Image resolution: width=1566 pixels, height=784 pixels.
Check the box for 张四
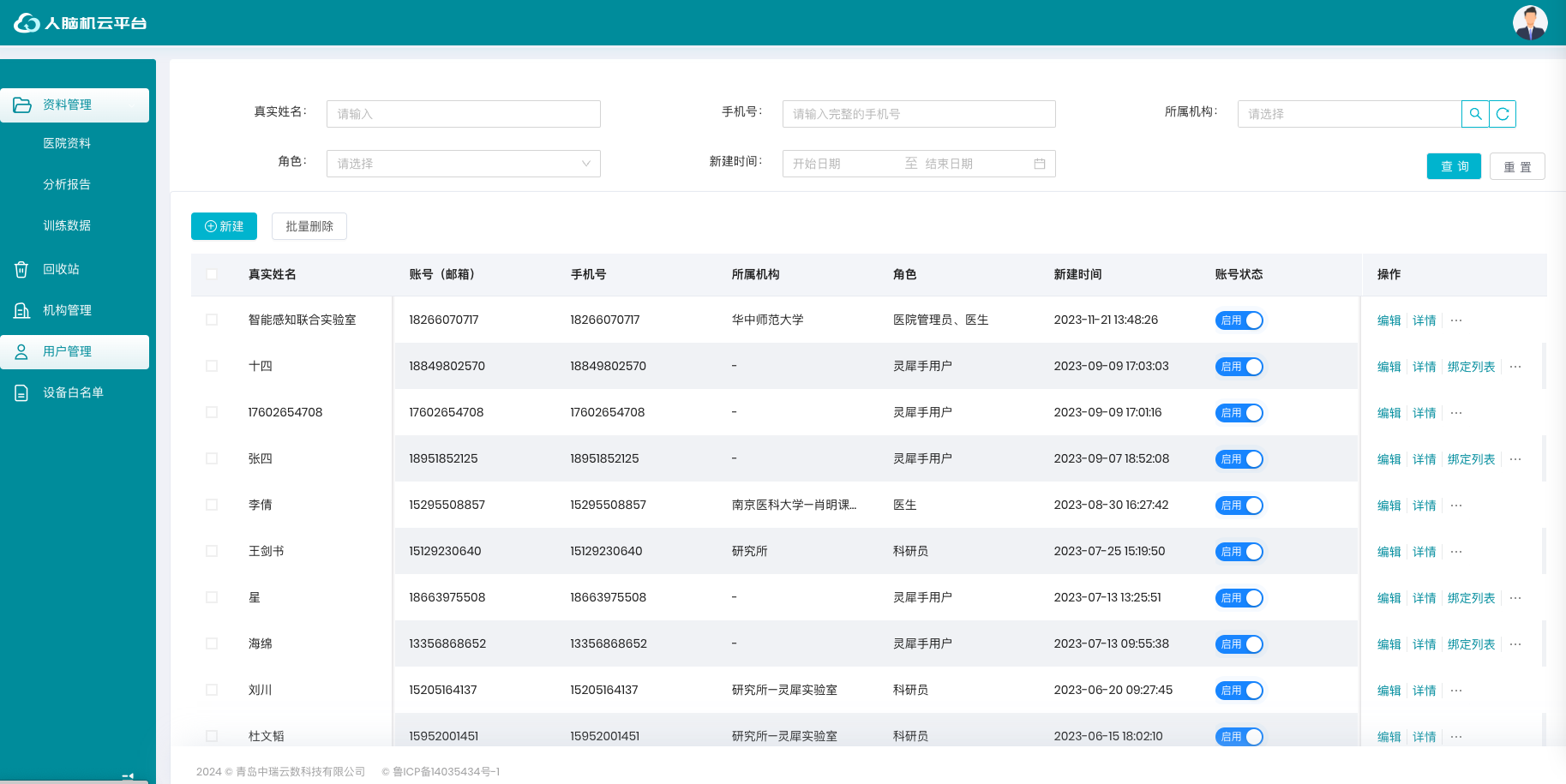[212, 458]
